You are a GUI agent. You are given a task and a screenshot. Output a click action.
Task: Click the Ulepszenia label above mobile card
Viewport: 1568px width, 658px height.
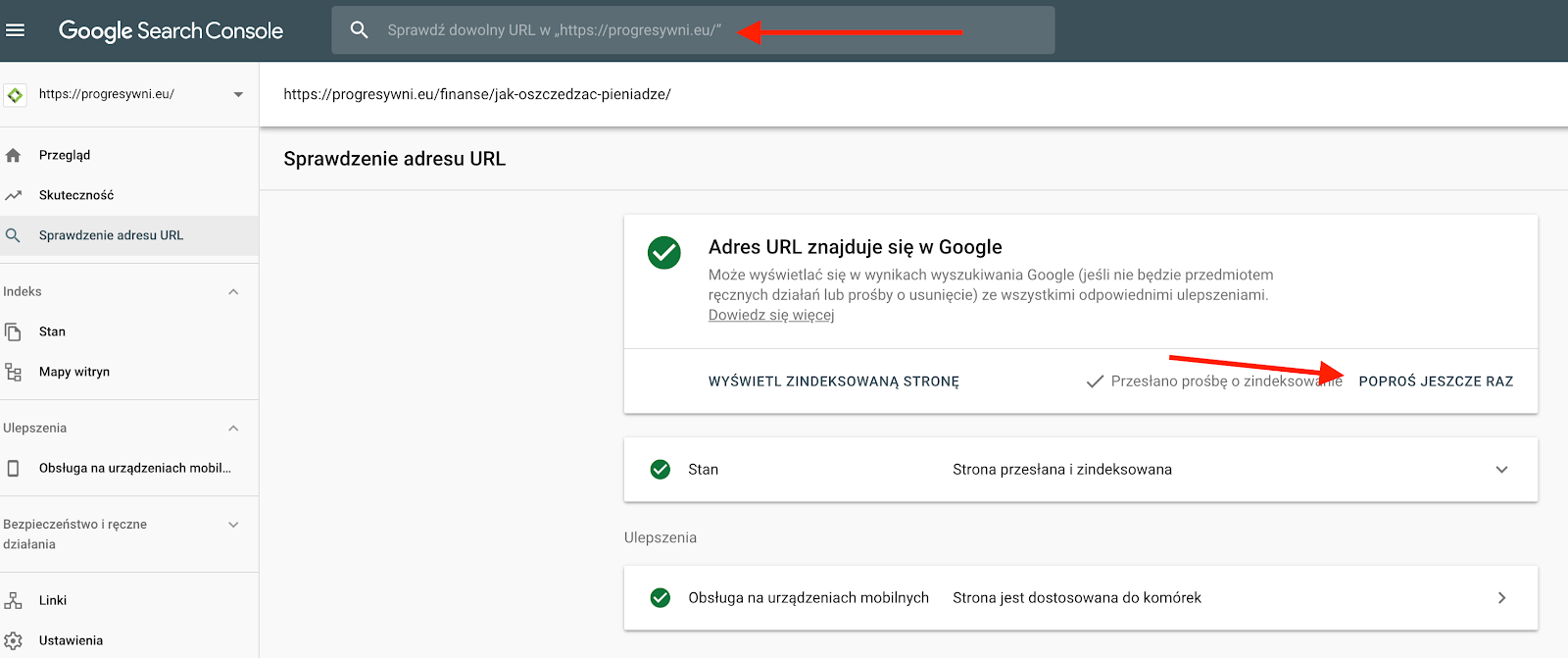[x=661, y=537]
